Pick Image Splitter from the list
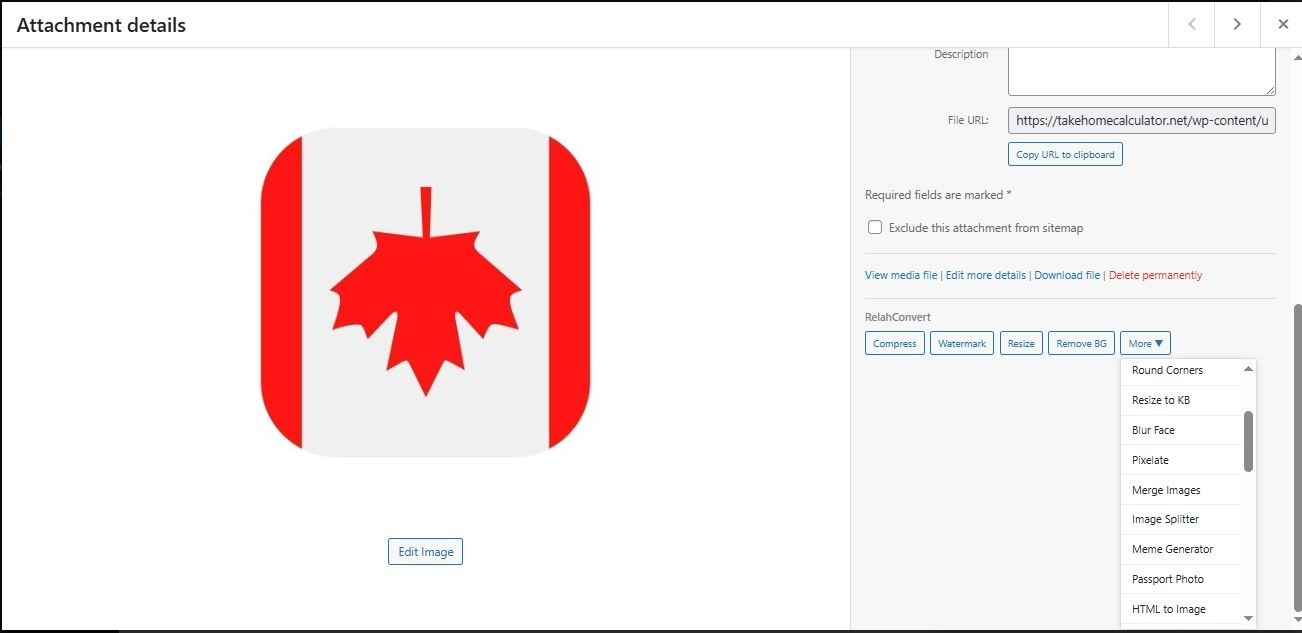1302x633 pixels. 1180,519
